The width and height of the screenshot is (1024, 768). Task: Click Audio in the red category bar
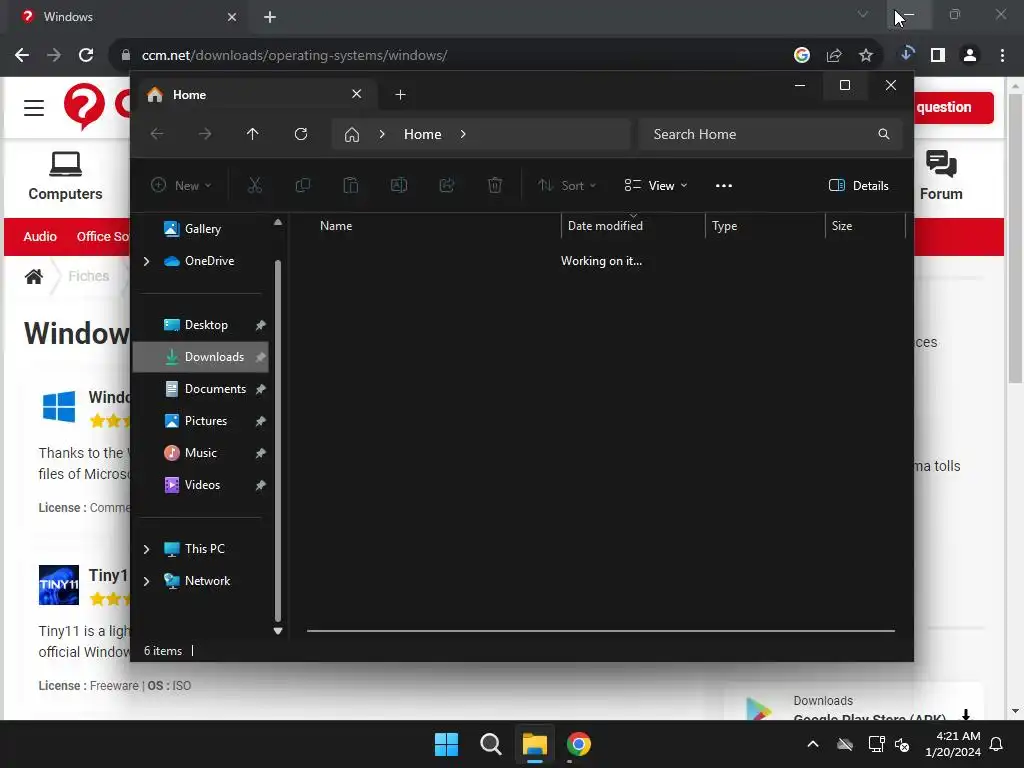click(x=40, y=236)
